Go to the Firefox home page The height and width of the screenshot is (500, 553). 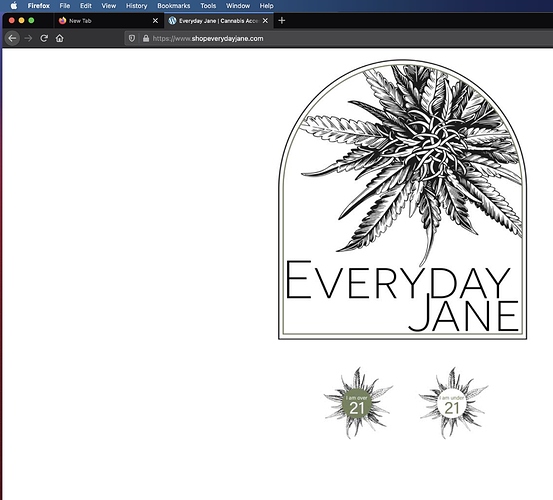[60, 38]
